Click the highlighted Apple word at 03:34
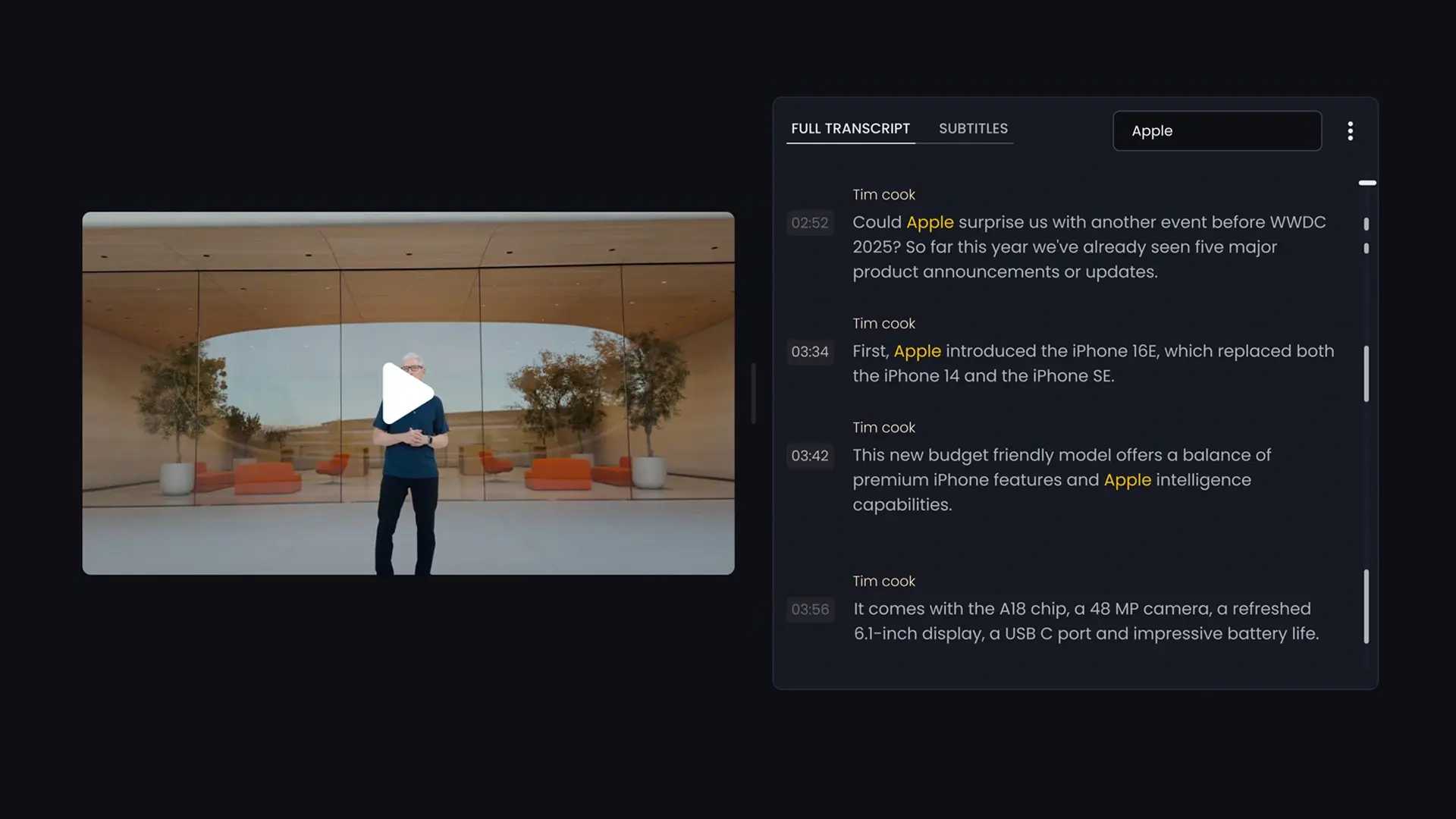This screenshot has height=819, width=1456. [x=918, y=351]
